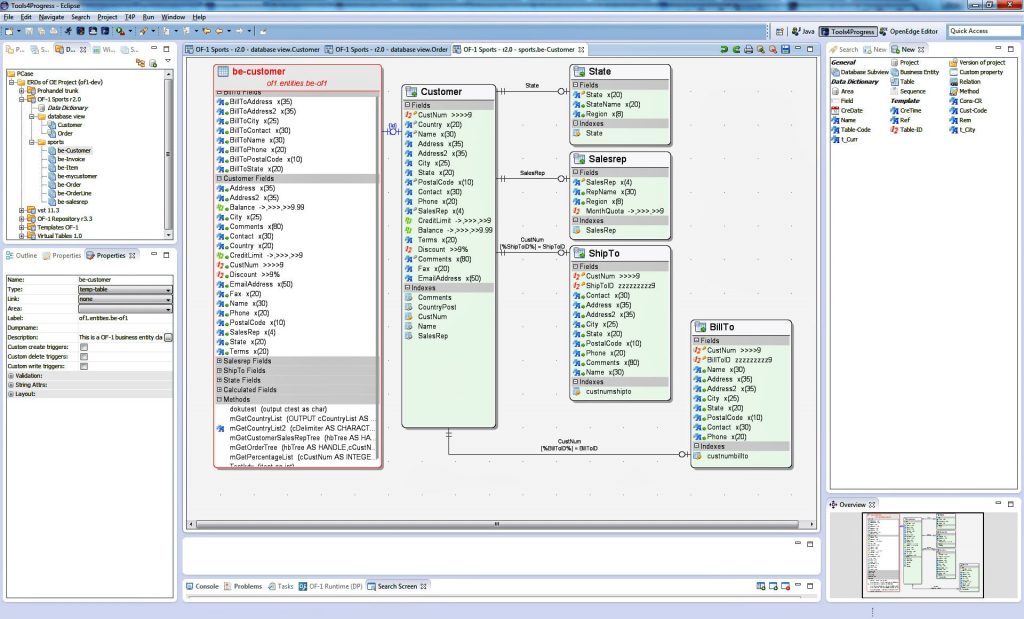Image resolution: width=1024 pixels, height=619 pixels.
Task: Switch to the OpenEdge Editor perspective
Action: click(913, 31)
